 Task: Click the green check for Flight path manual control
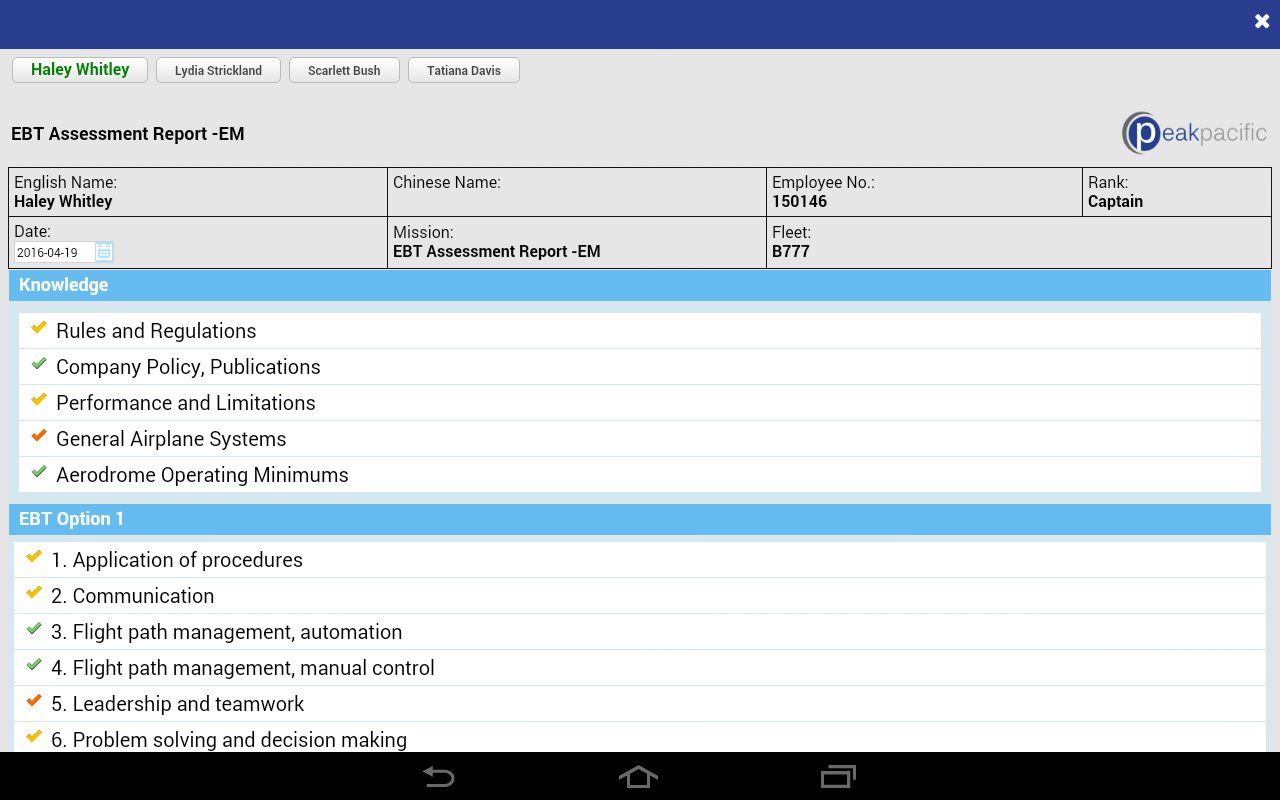(x=34, y=665)
